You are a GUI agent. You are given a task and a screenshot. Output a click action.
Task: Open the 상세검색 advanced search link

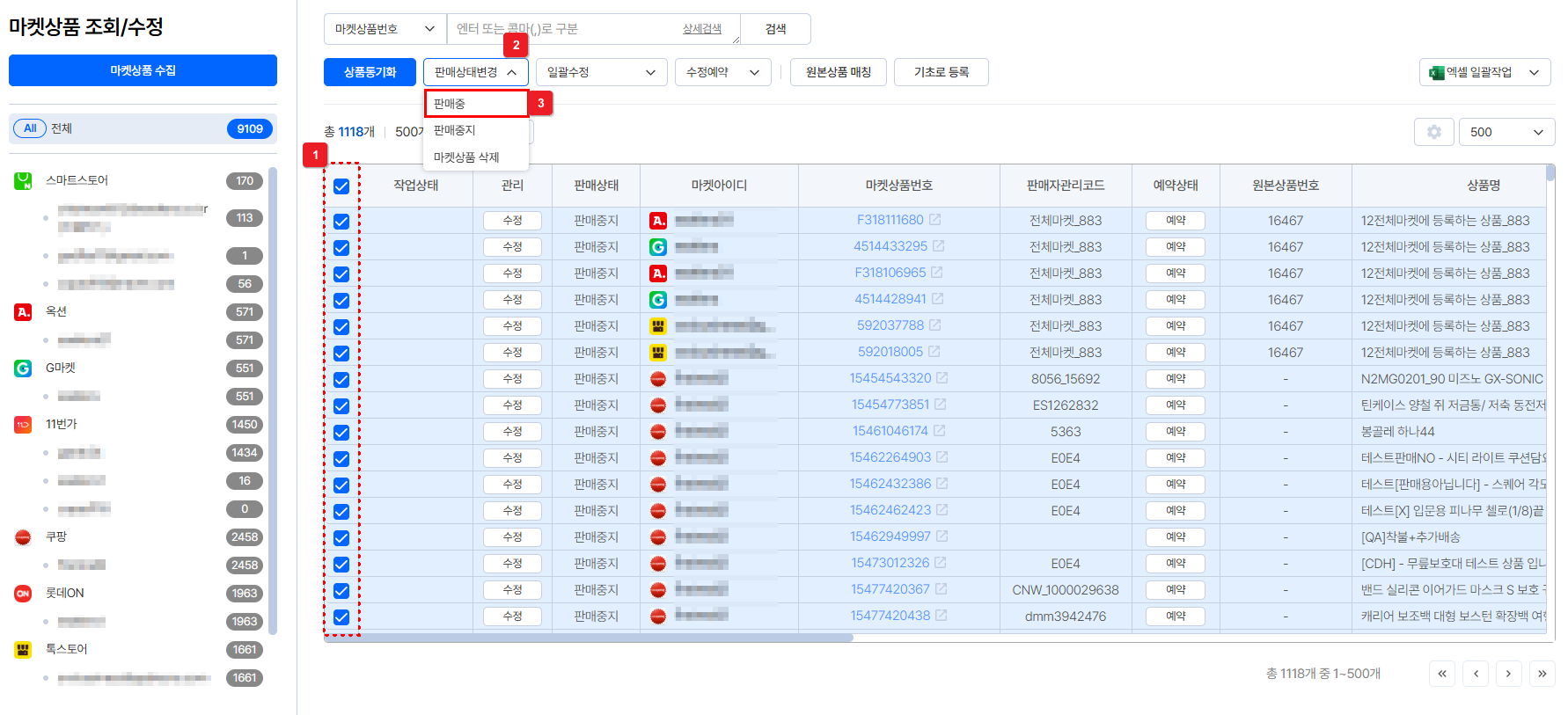(702, 29)
